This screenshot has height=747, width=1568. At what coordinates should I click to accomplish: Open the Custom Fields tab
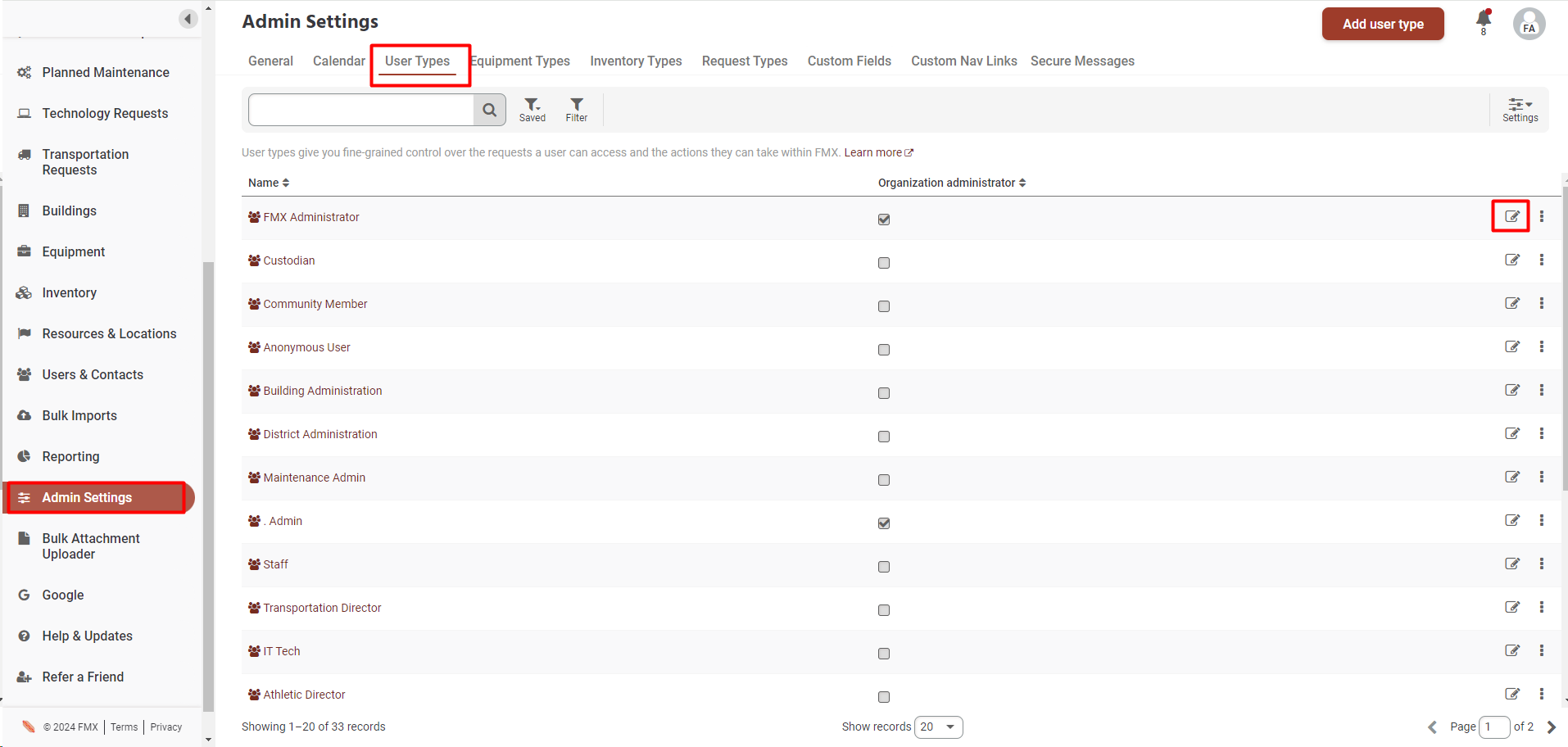click(849, 61)
